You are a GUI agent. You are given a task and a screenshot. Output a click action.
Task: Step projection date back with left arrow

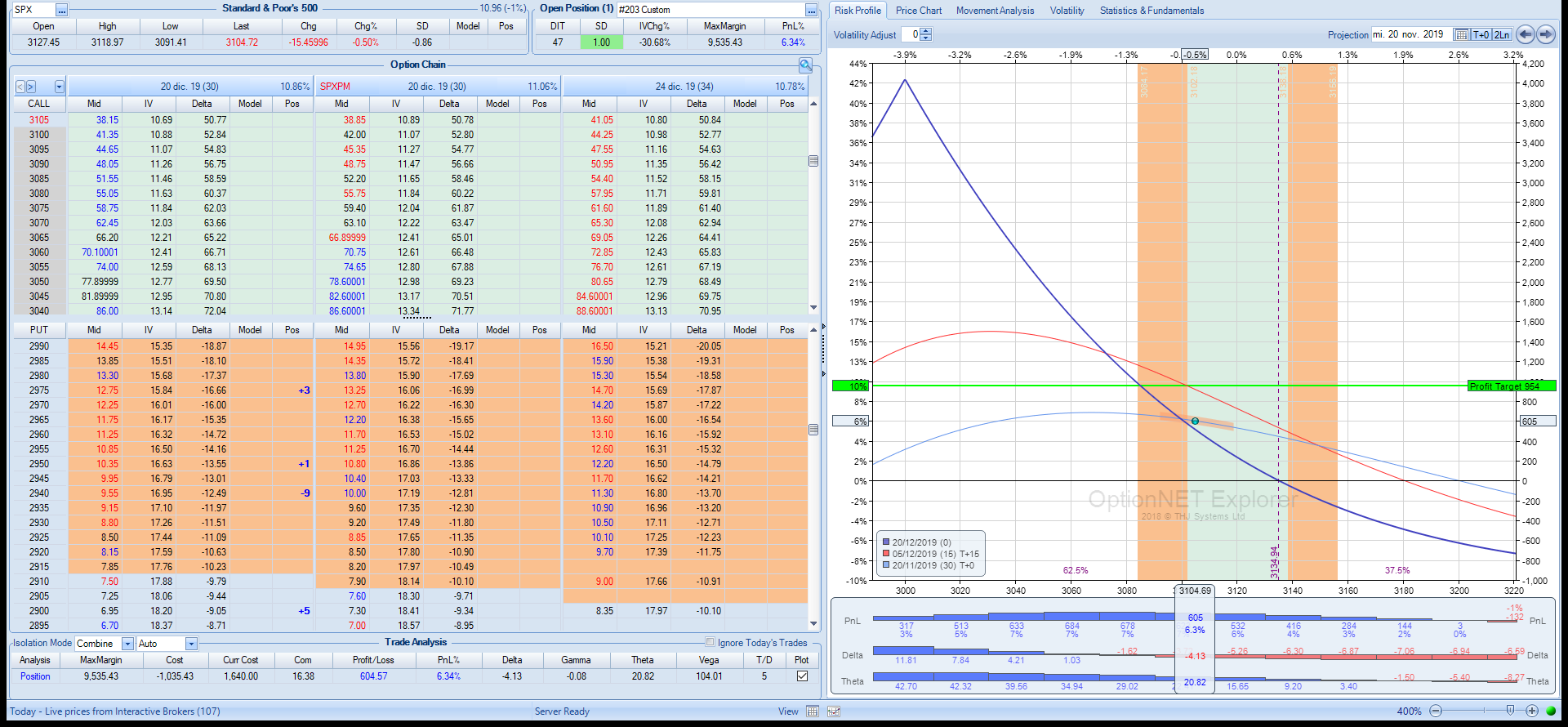[x=1525, y=34]
